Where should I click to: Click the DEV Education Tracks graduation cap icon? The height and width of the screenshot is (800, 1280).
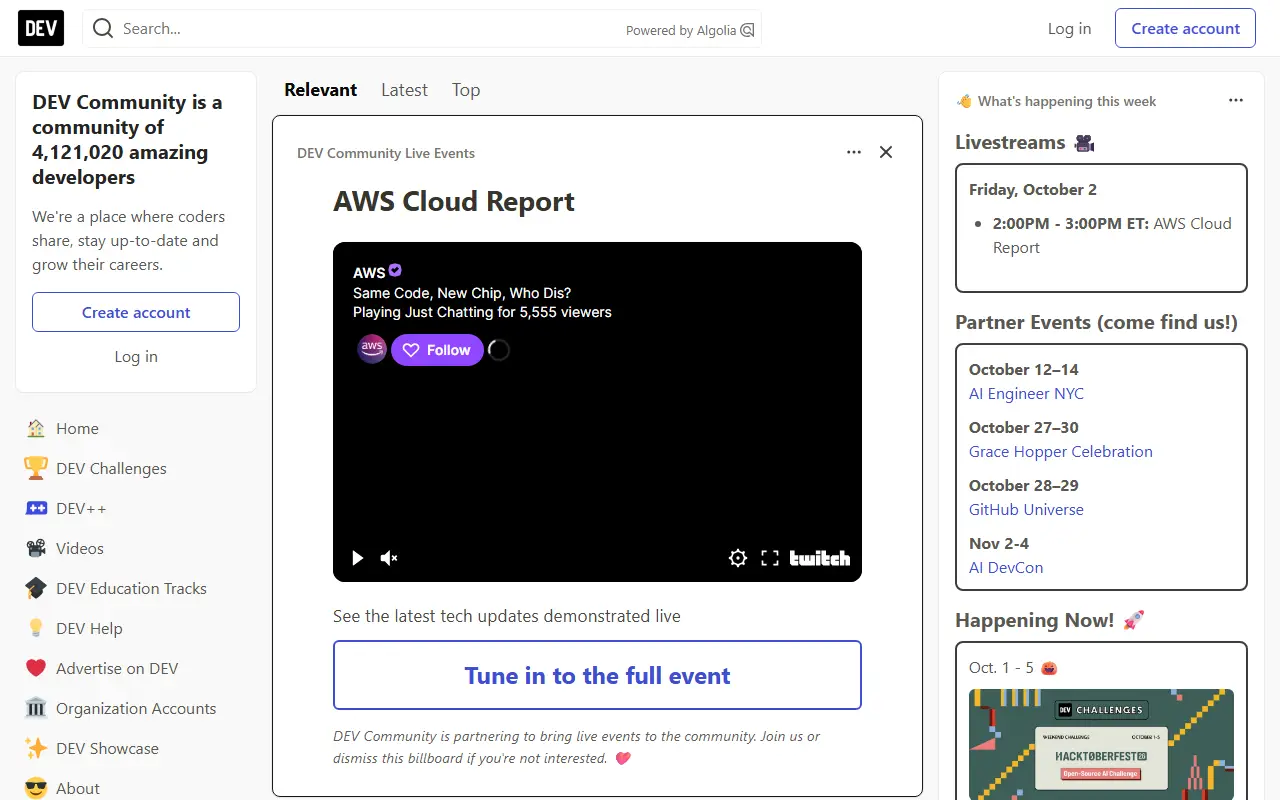[36, 588]
